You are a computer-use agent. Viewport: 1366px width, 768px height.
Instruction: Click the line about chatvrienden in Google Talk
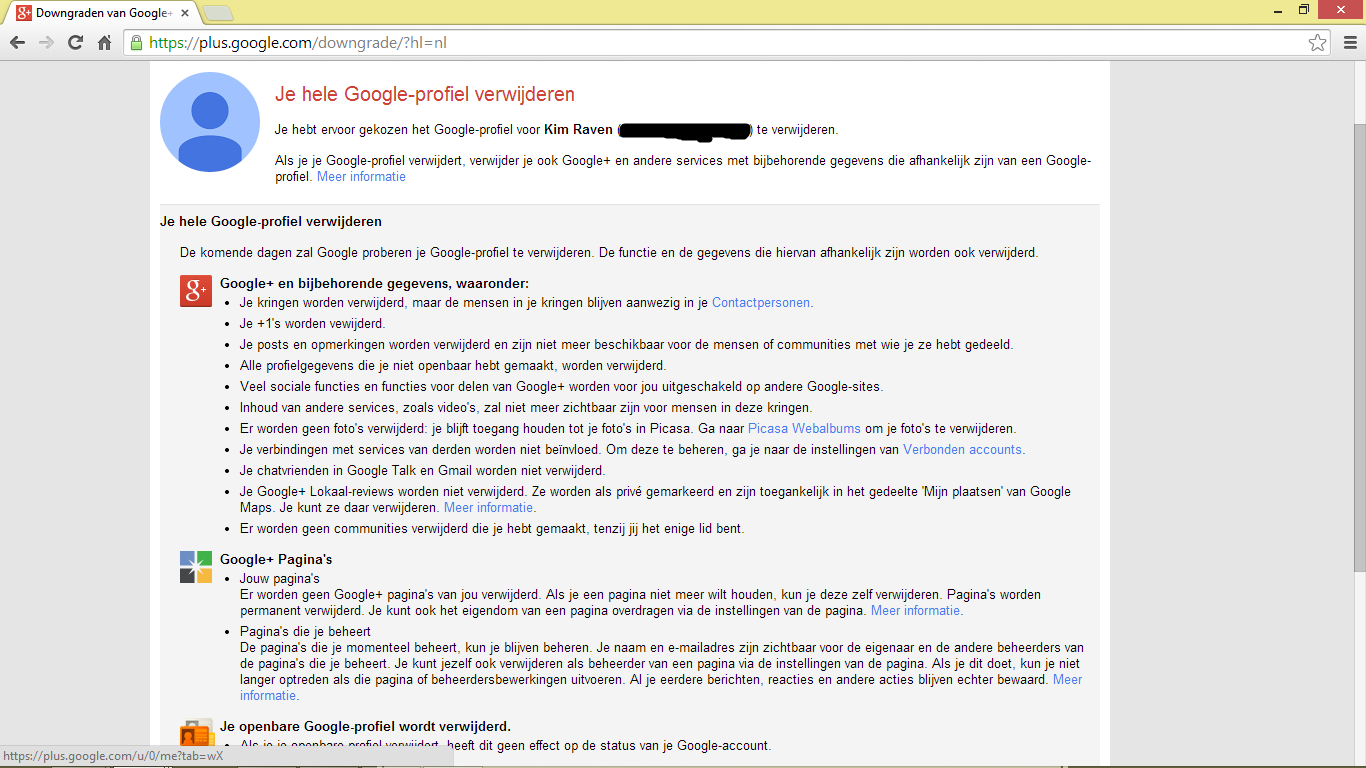click(x=422, y=470)
